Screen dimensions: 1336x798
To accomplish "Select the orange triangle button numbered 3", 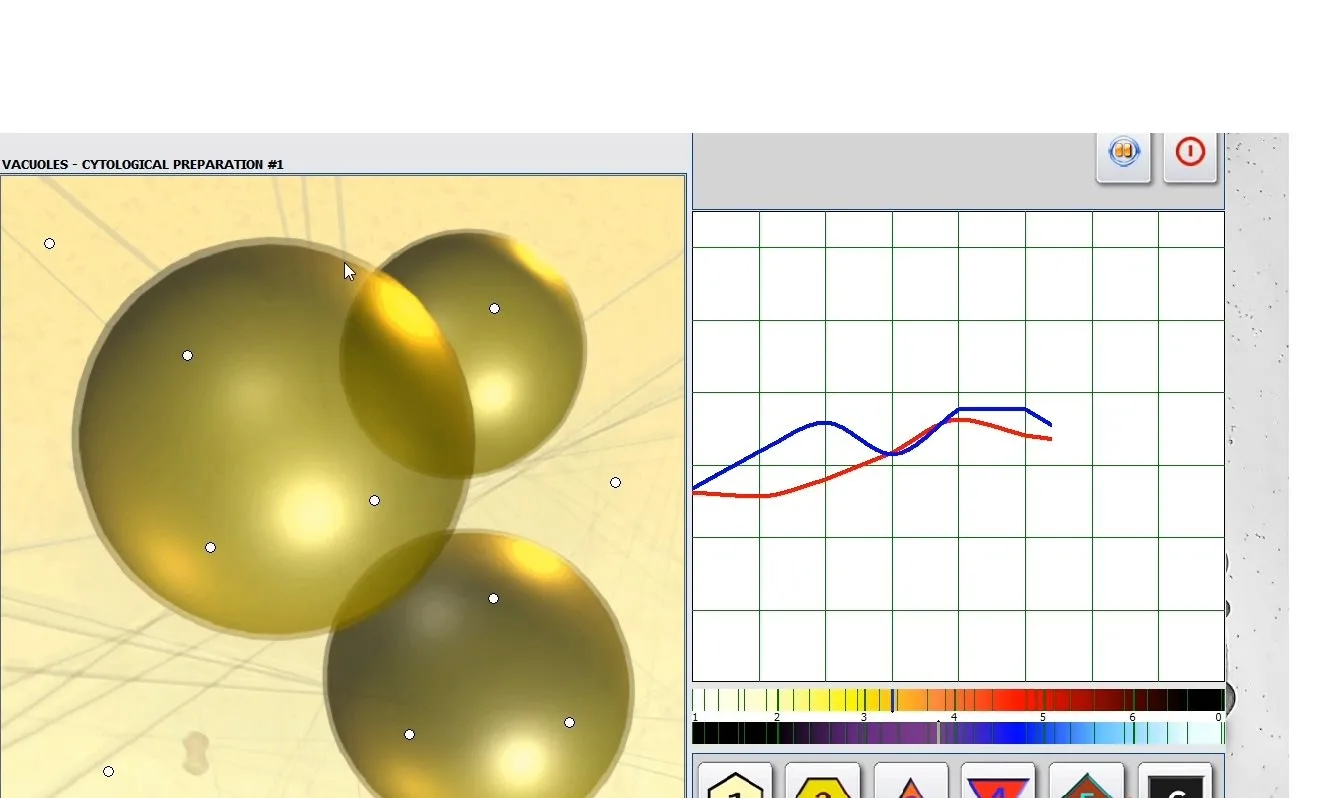I will click(x=911, y=781).
